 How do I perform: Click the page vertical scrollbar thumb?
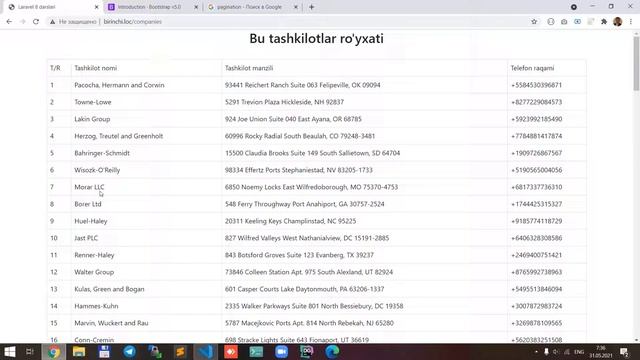636,63
